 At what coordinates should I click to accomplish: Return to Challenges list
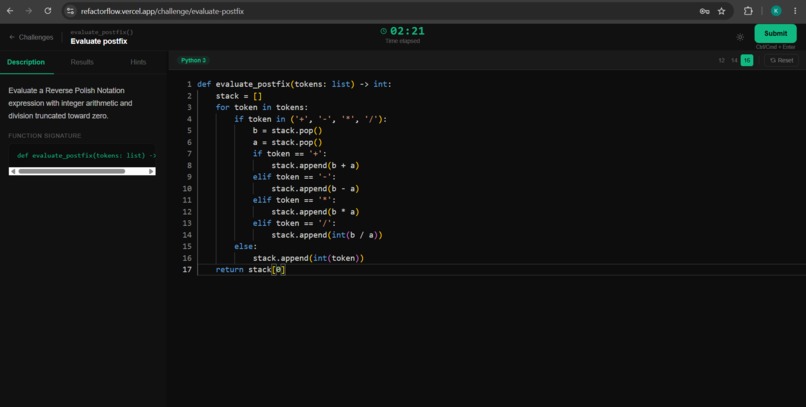click(x=31, y=37)
